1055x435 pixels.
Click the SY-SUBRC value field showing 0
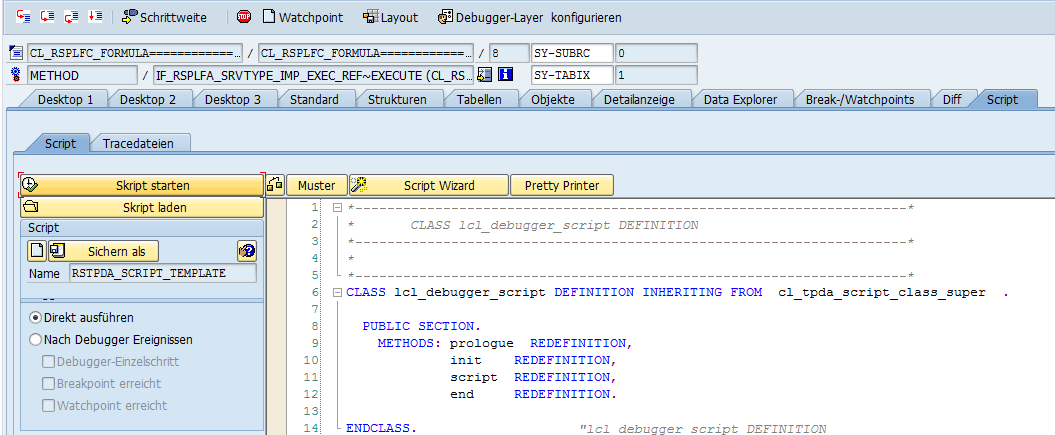coord(656,53)
